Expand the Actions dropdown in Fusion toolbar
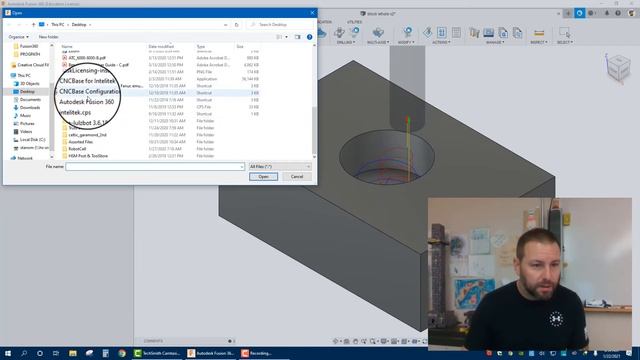 tap(441, 42)
